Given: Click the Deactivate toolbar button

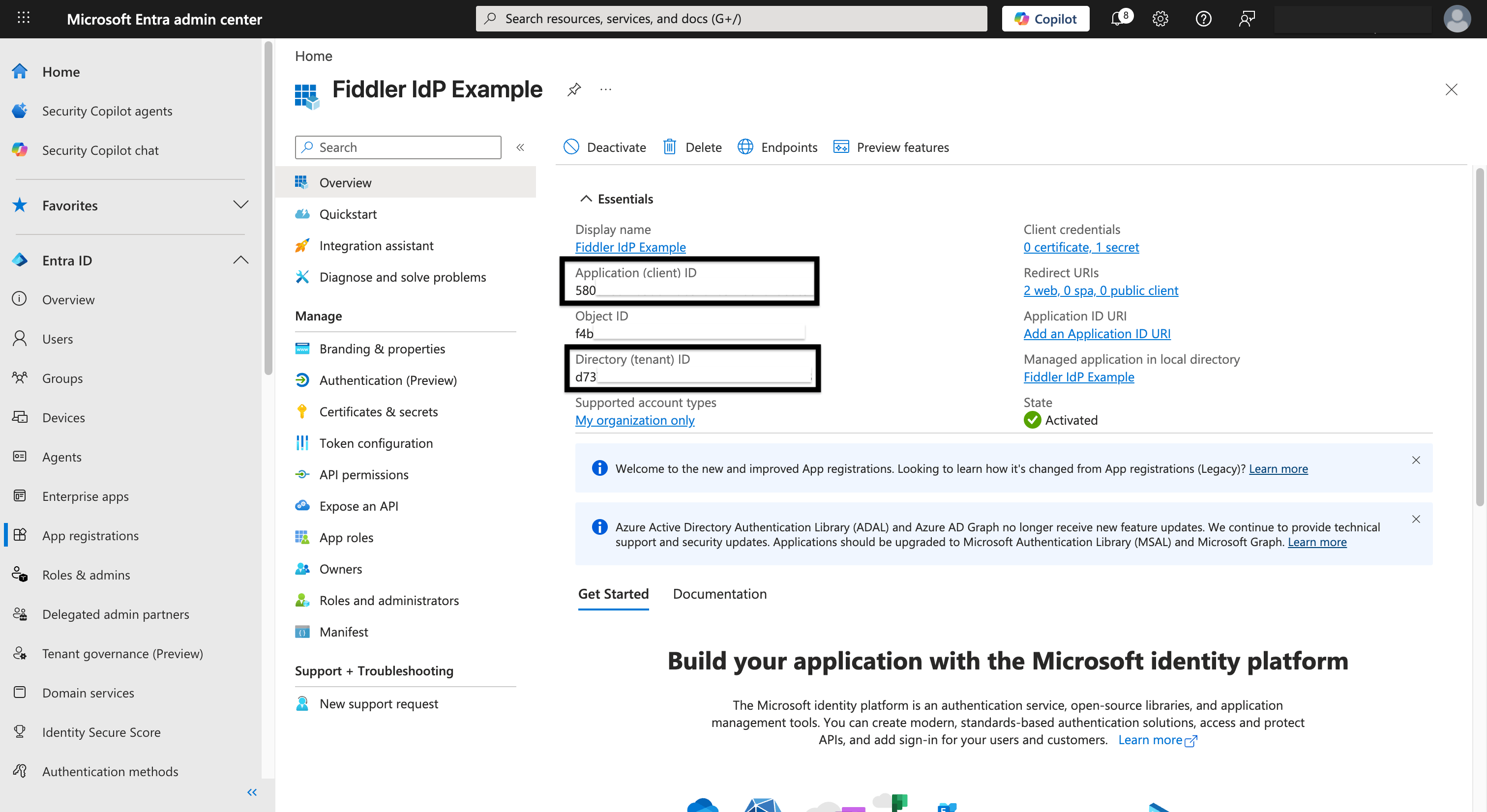Looking at the screenshot, I should 604,147.
